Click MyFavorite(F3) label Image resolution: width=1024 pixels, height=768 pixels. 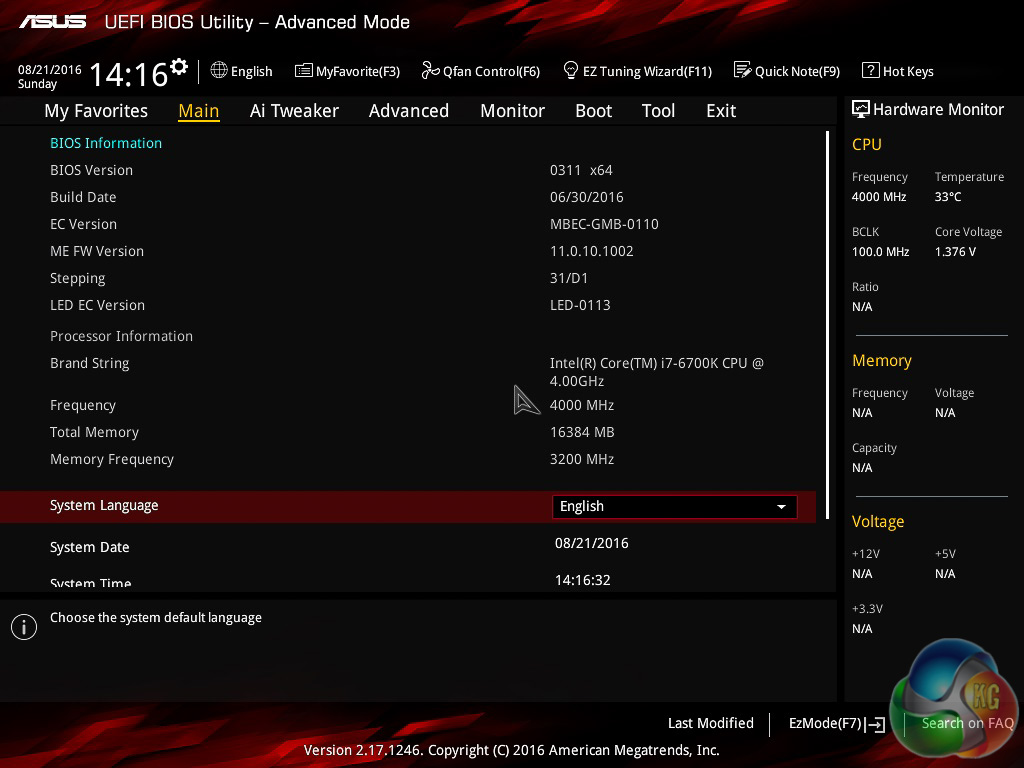click(358, 71)
